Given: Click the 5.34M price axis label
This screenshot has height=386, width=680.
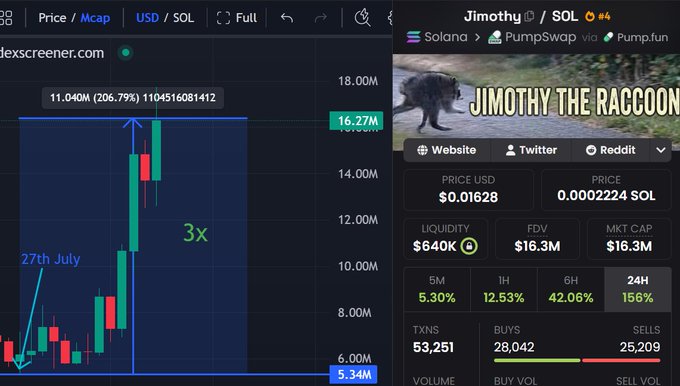Looking at the screenshot, I should (x=353, y=374).
